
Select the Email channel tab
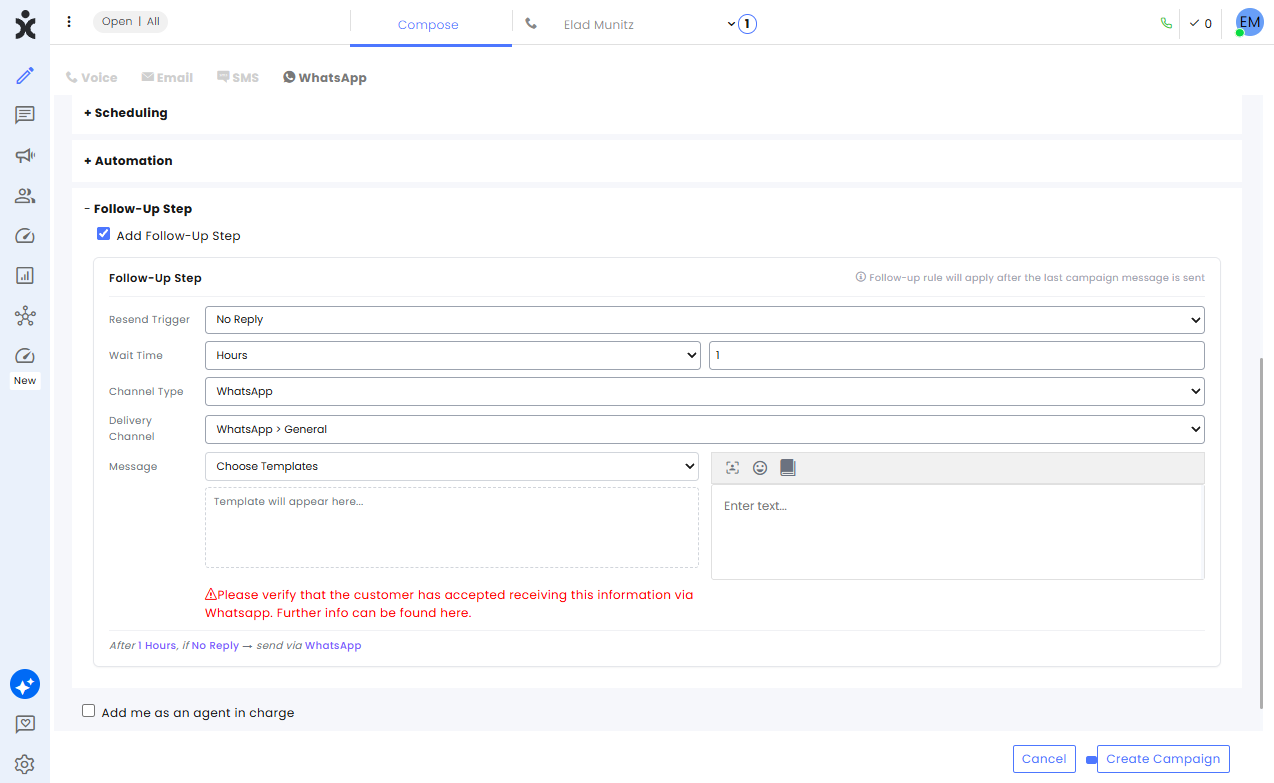[167, 77]
